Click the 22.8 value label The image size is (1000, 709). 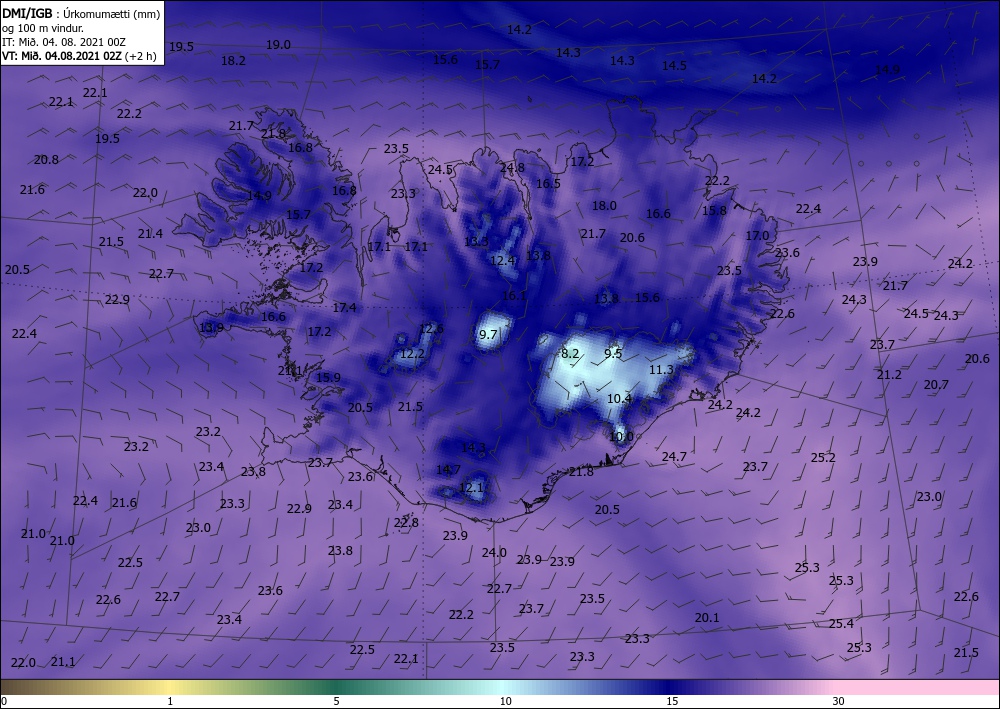(406, 522)
